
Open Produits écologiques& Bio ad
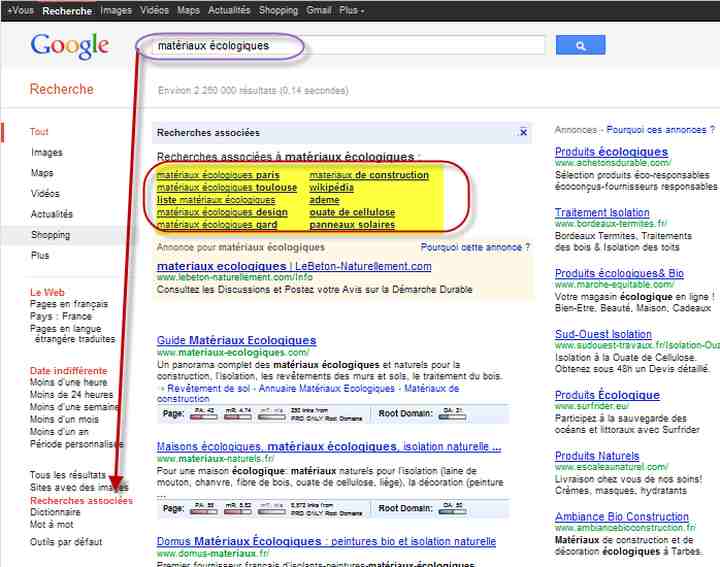tap(619, 273)
